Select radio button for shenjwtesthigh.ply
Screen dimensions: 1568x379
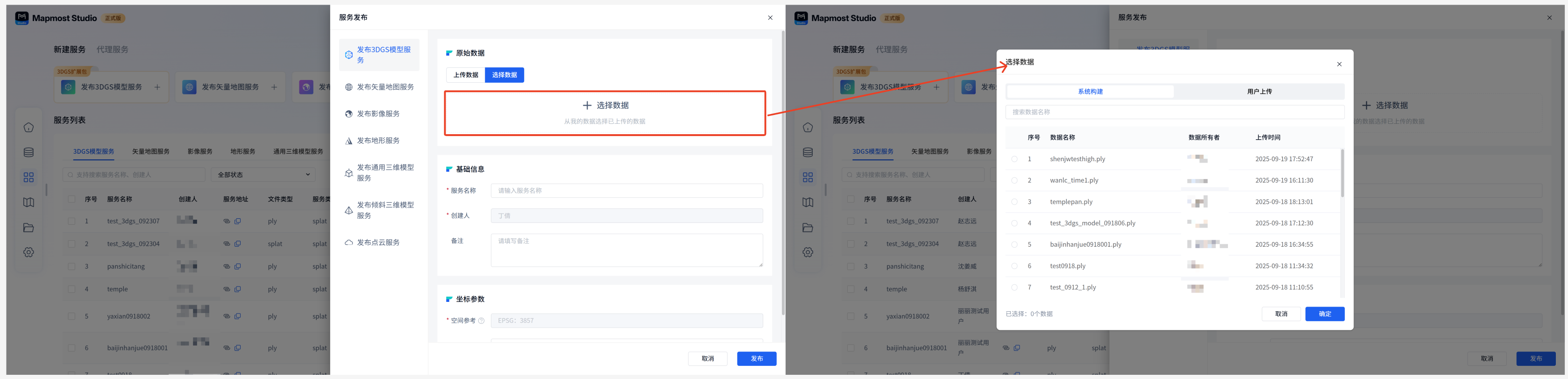click(1014, 159)
